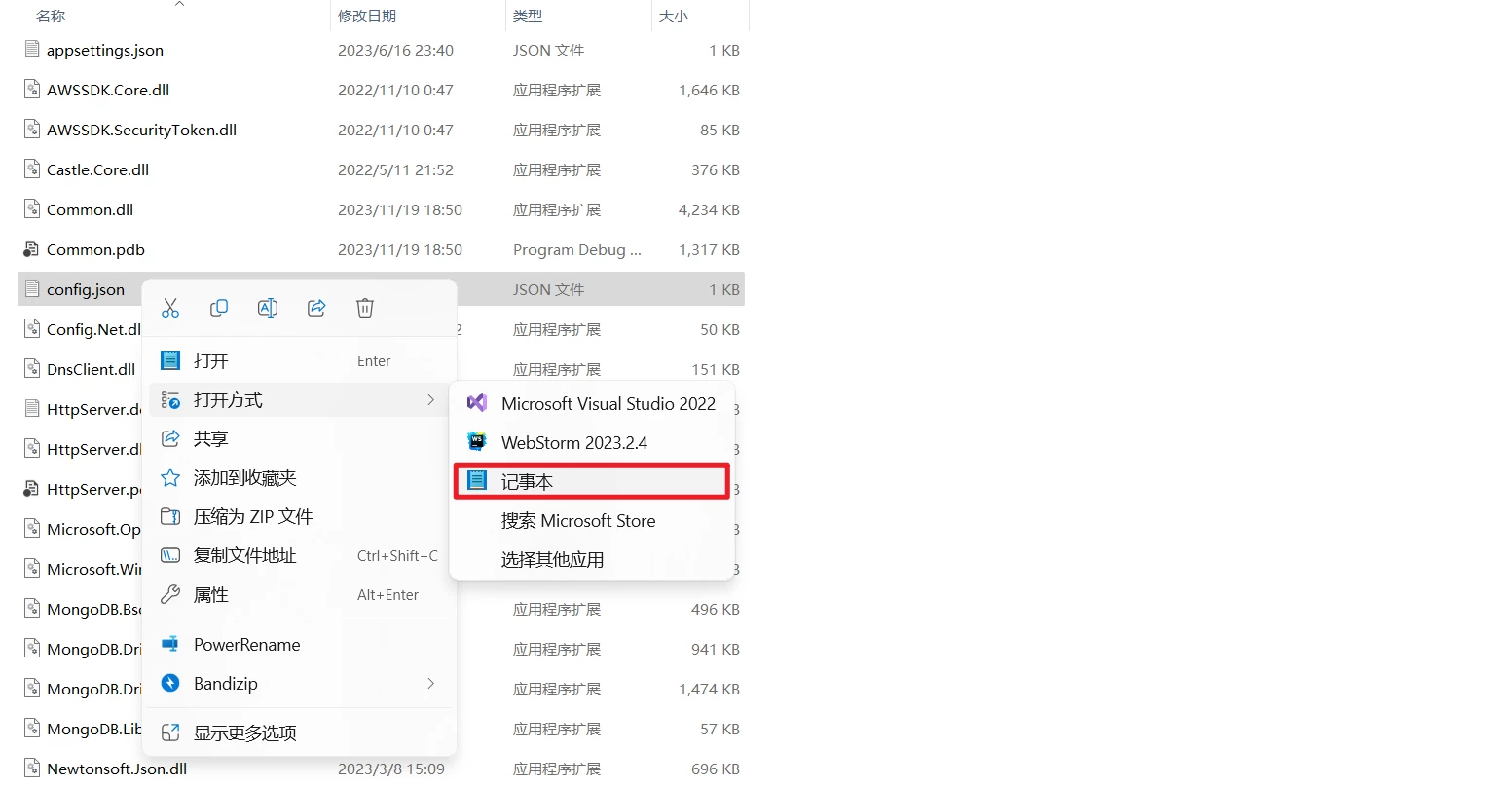Click the Copy icon in context menu
Screen dimensions: 1512x788
[219, 309]
